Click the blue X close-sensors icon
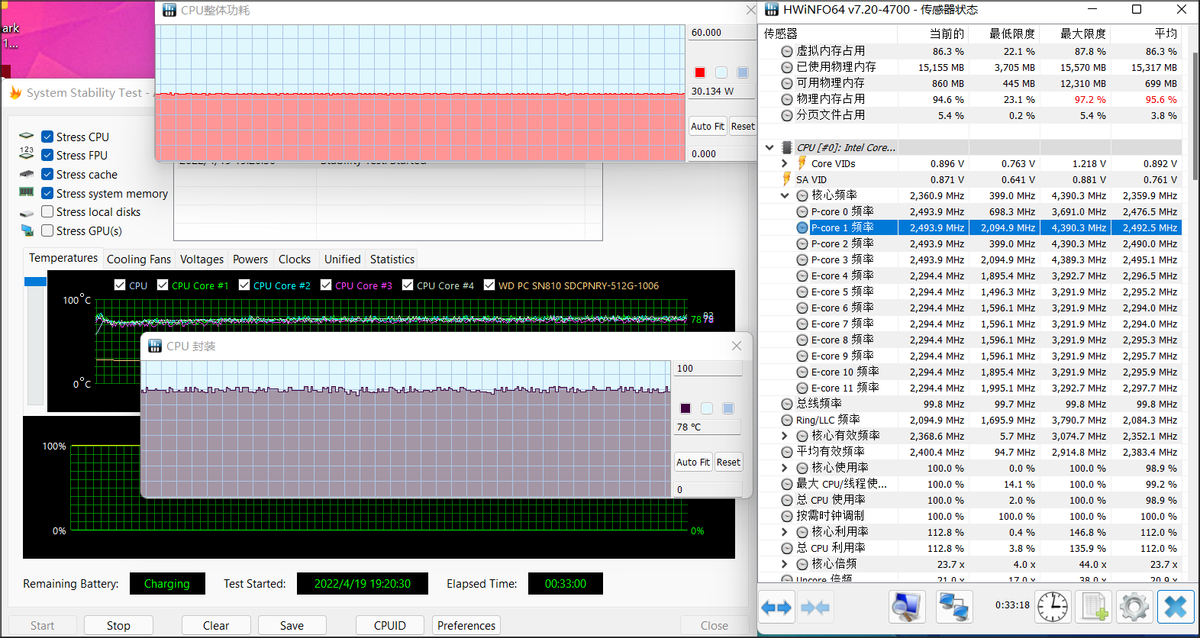1200x638 pixels. (x=1175, y=606)
